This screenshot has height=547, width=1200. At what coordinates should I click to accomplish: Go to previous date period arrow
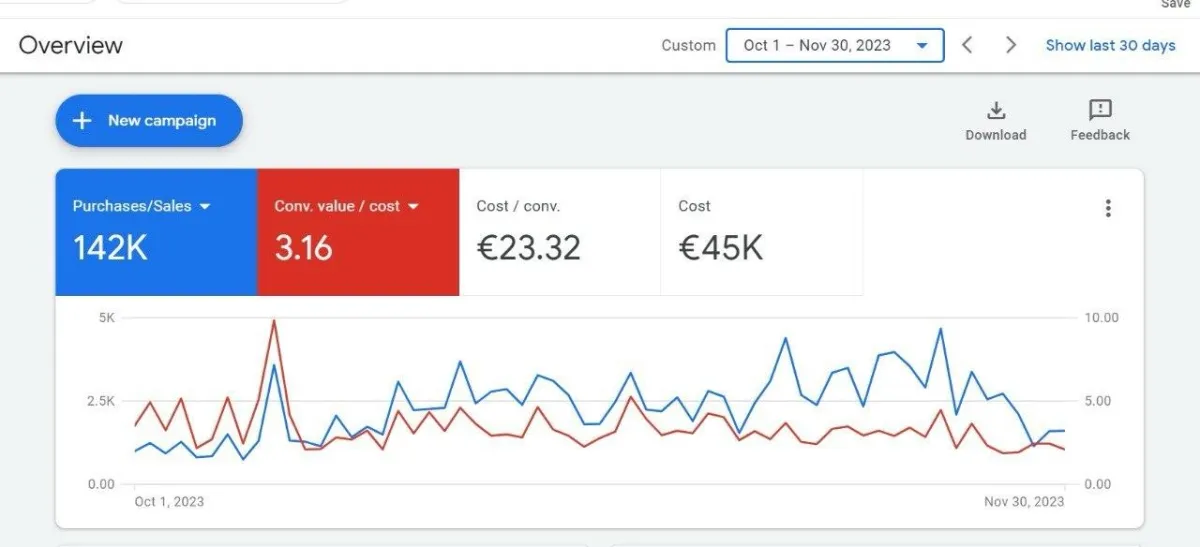967,45
